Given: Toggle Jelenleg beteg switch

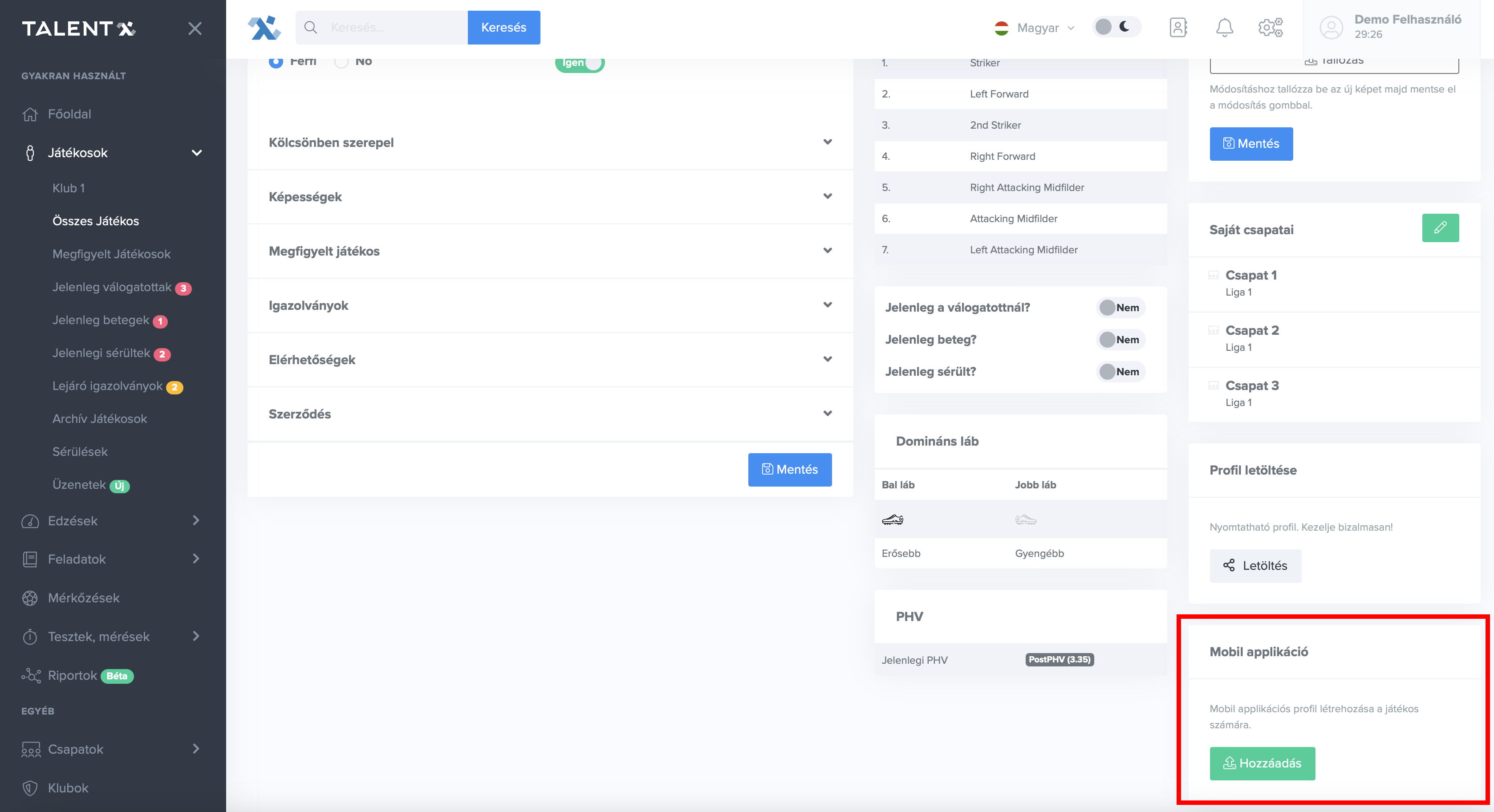Looking at the screenshot, I should coord(1120,340).
